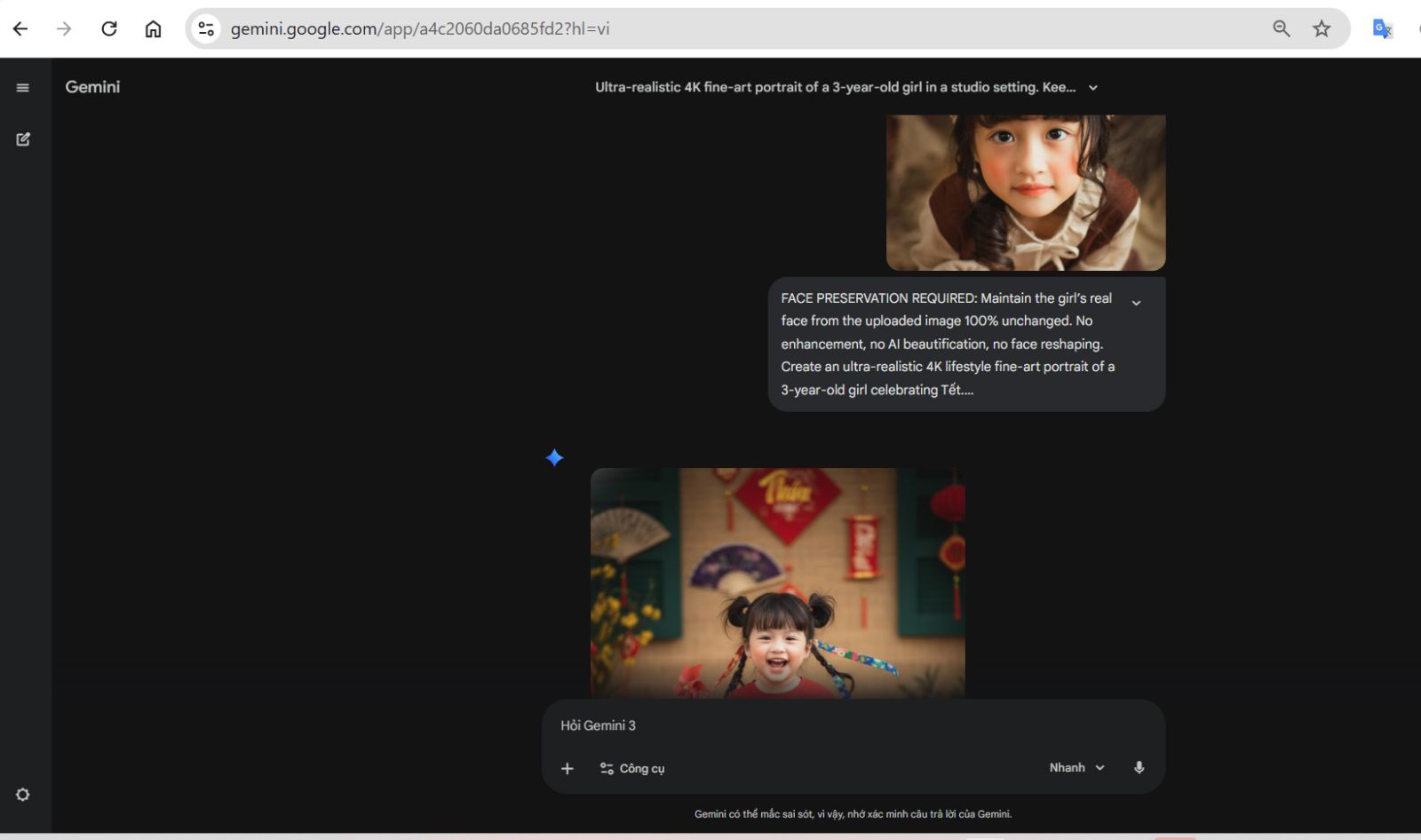
Task: Open the generated Tết girl image
Action: point(777,582)
